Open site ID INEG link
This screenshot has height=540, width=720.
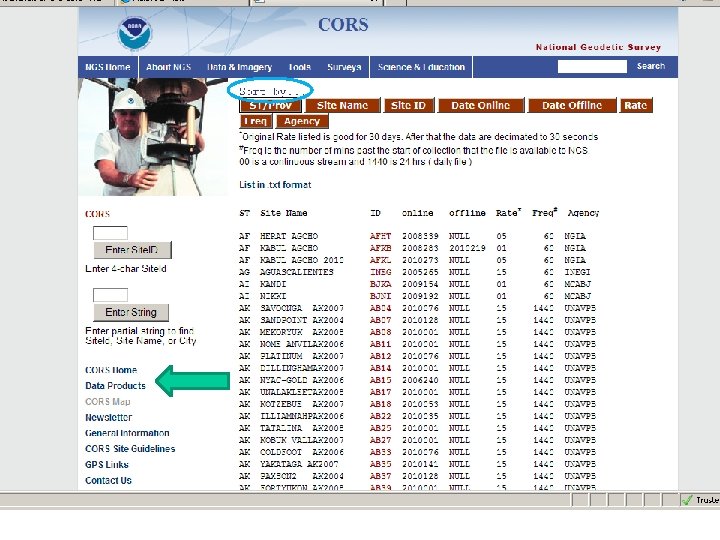coord(380,272)
